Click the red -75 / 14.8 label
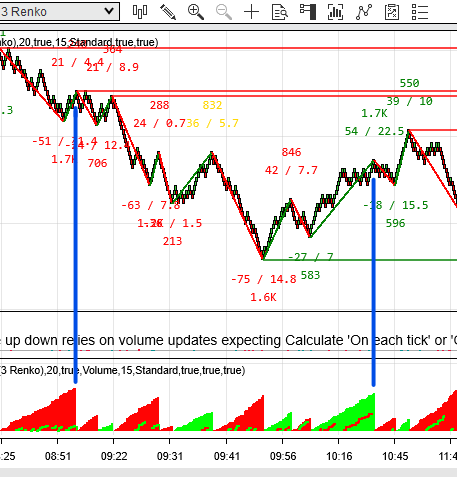Viewport: 457px width, 477px height. point(264,279)
